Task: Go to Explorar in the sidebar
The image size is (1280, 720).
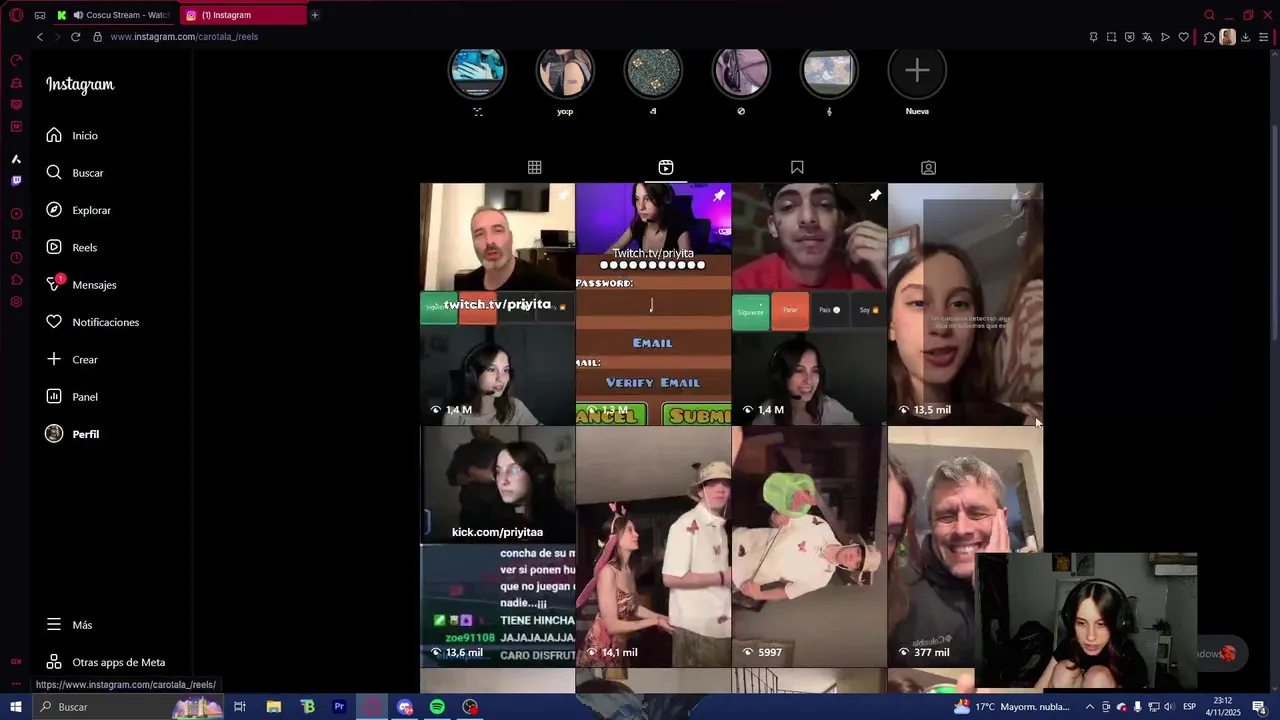Action: coord(78,210)
